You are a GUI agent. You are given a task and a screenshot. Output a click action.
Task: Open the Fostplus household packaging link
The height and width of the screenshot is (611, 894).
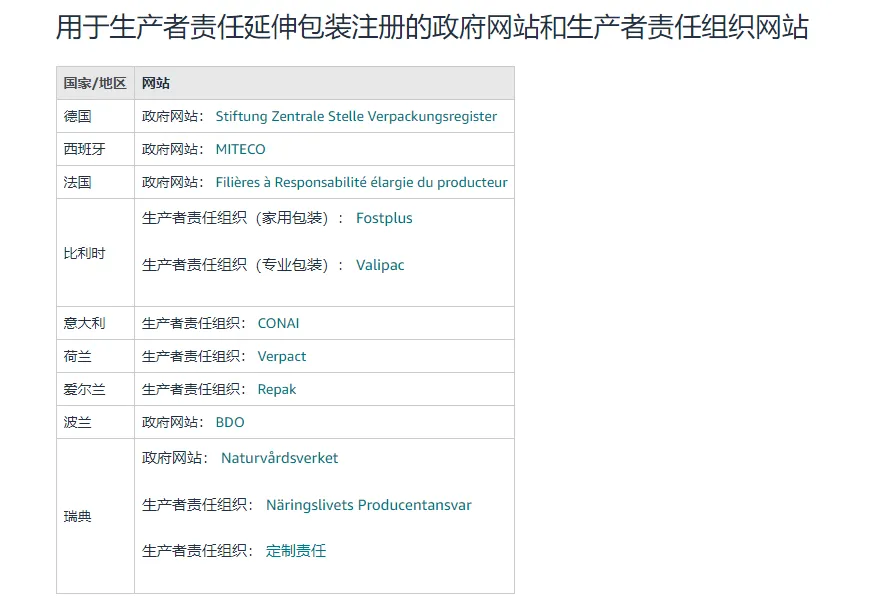pos(384,218)
